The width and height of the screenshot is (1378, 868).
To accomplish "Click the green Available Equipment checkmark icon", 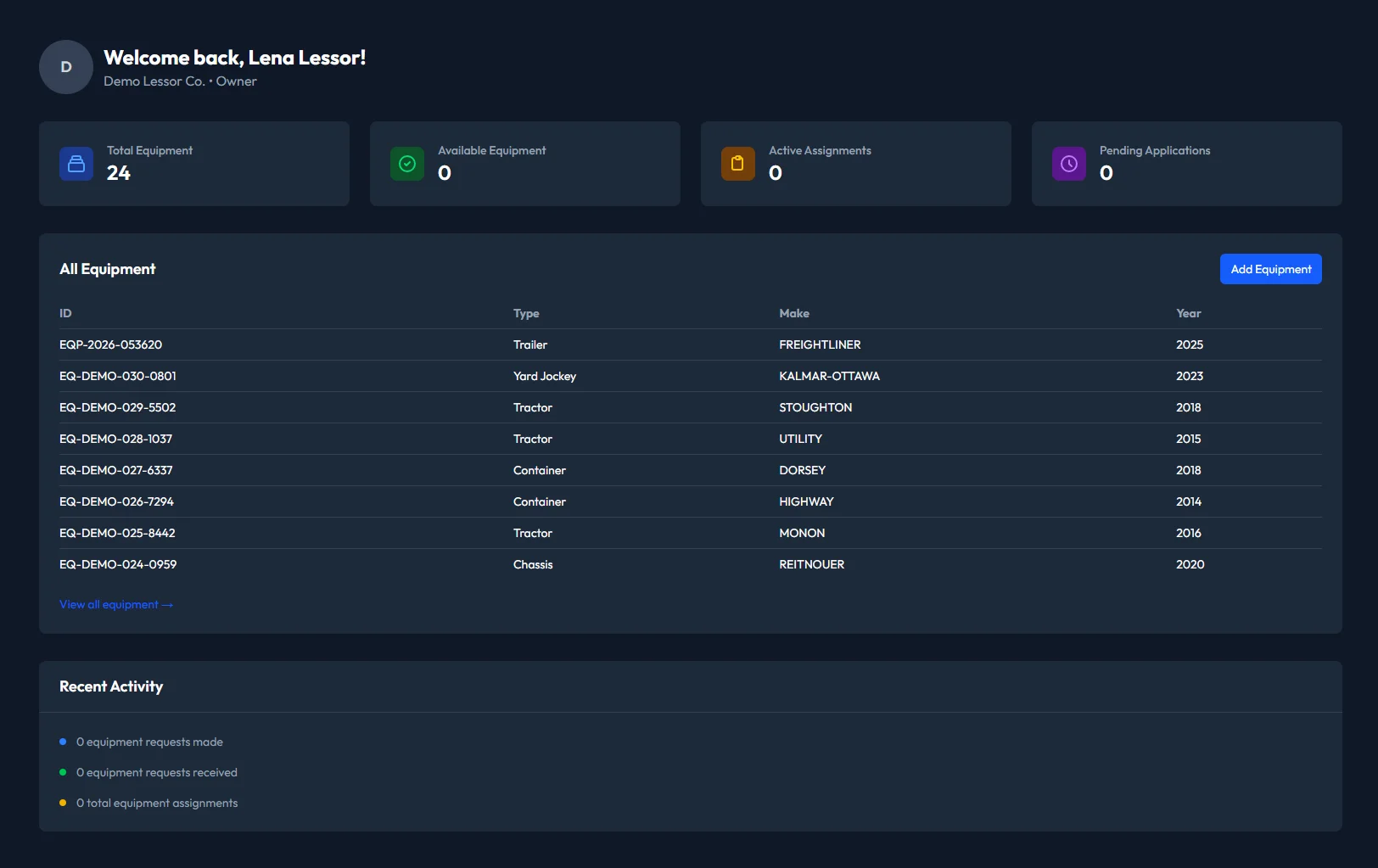I will (407, 164).
